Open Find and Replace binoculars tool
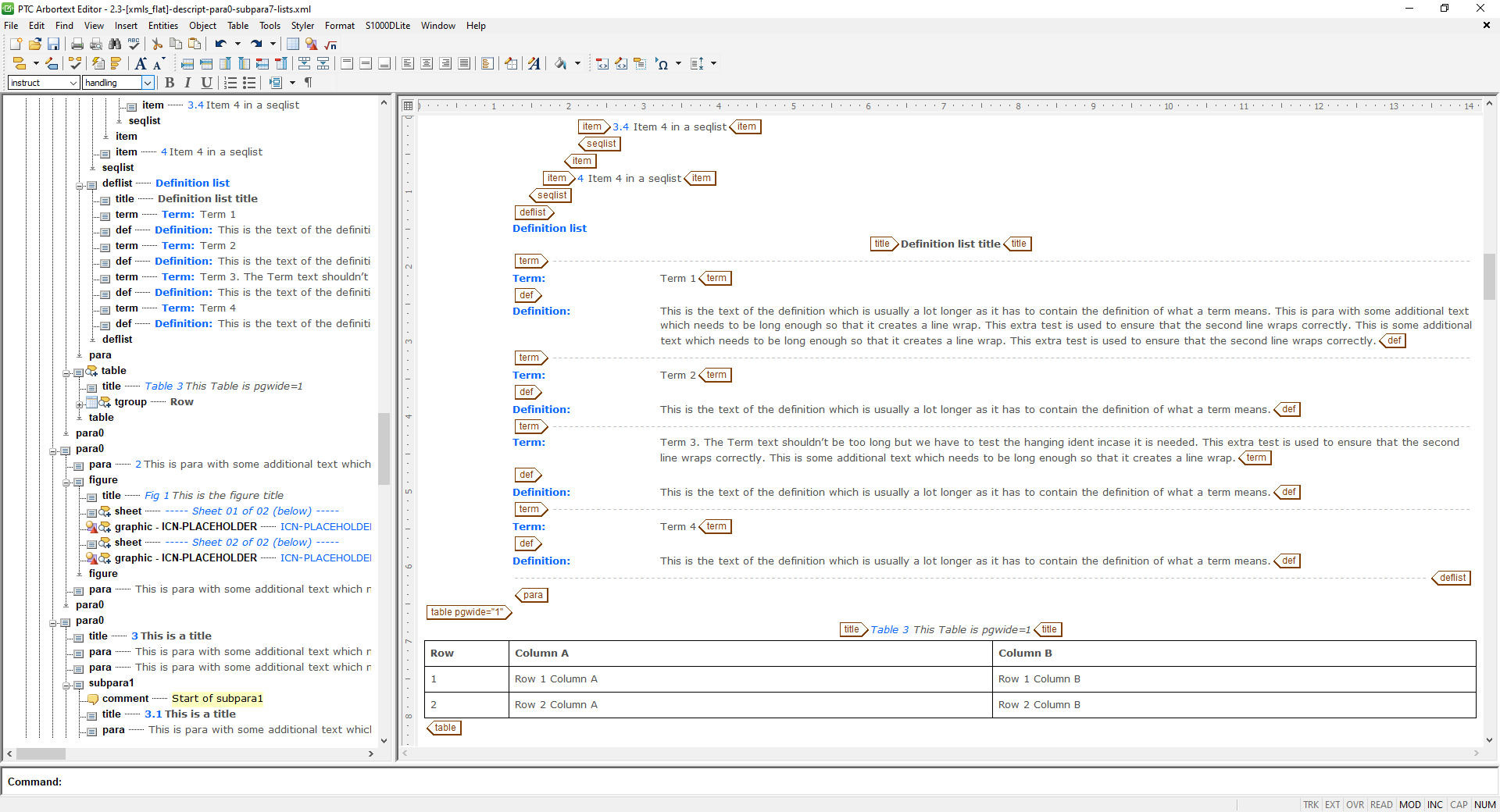The height and width of the screenshot is (812, 1500). point(115,45)
